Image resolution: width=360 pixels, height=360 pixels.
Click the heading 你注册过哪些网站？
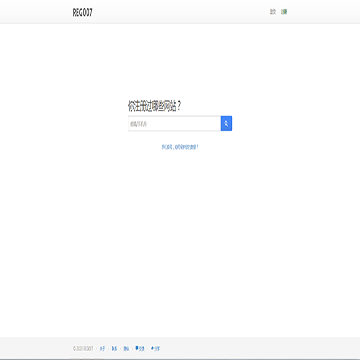pyautogui.click(x=155, y=106)
